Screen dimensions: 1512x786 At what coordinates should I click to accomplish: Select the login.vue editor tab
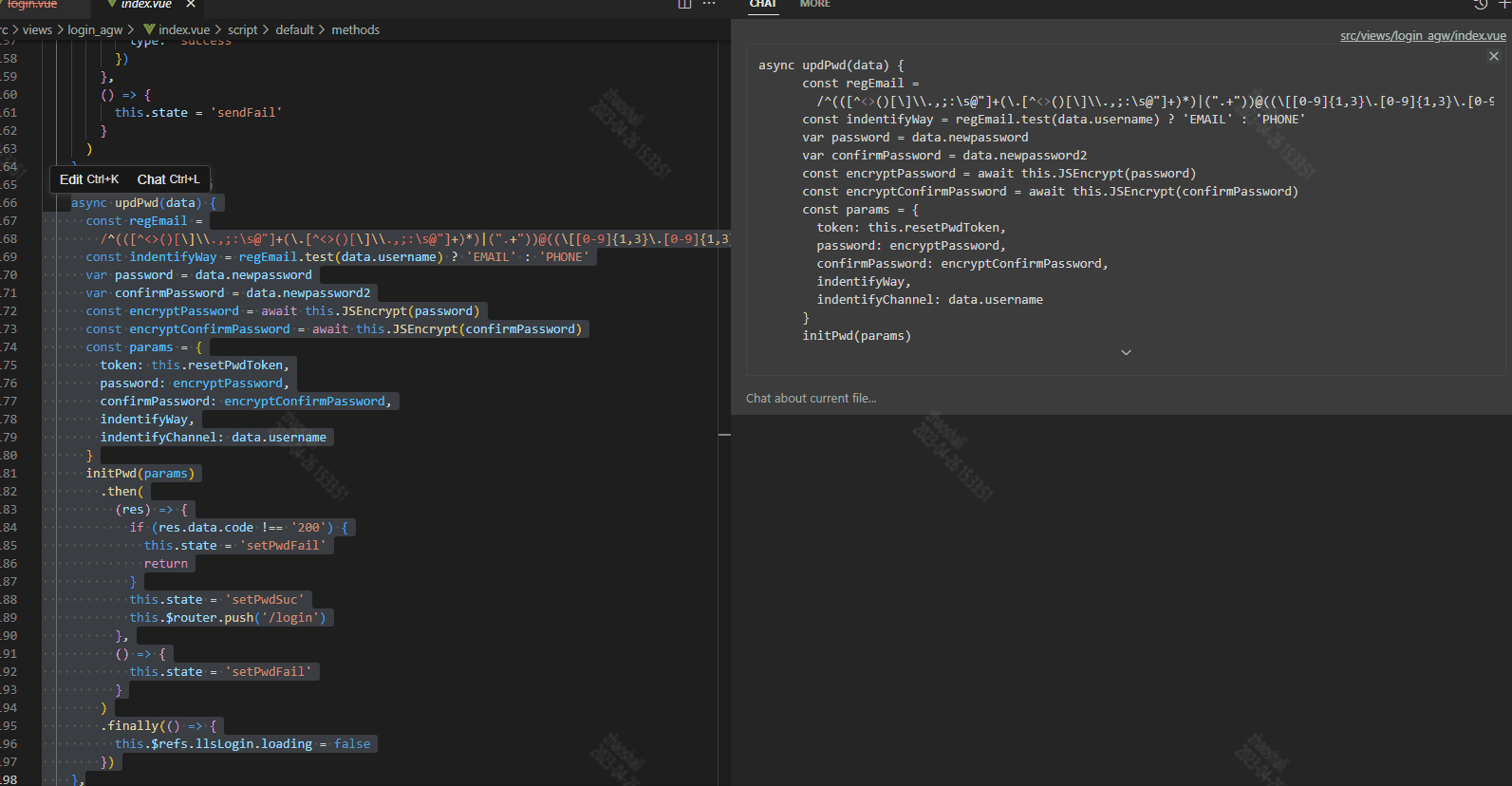(32, 4)
